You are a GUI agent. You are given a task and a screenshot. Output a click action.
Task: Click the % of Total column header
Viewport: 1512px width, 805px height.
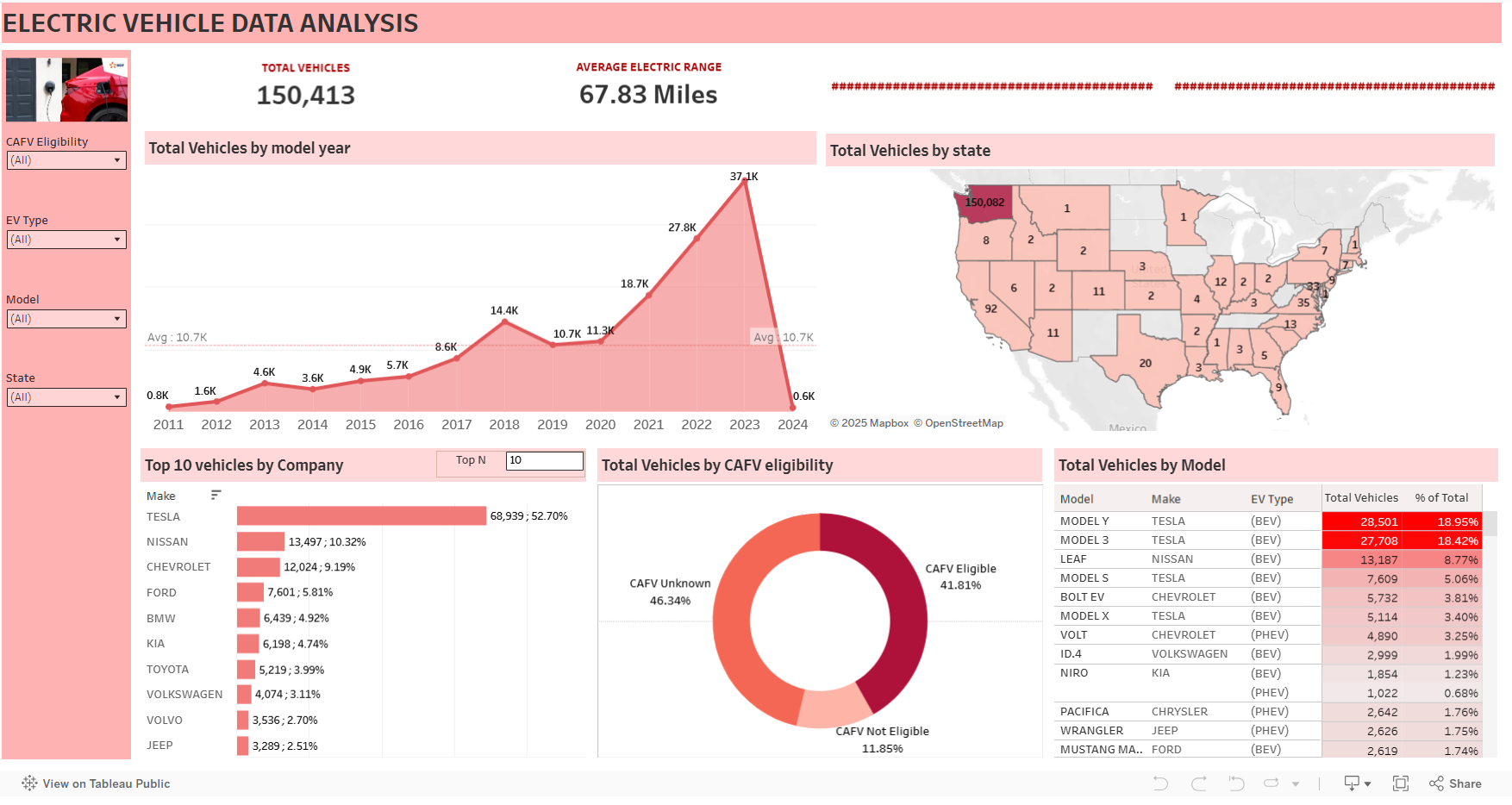(x=1441, y=498)
